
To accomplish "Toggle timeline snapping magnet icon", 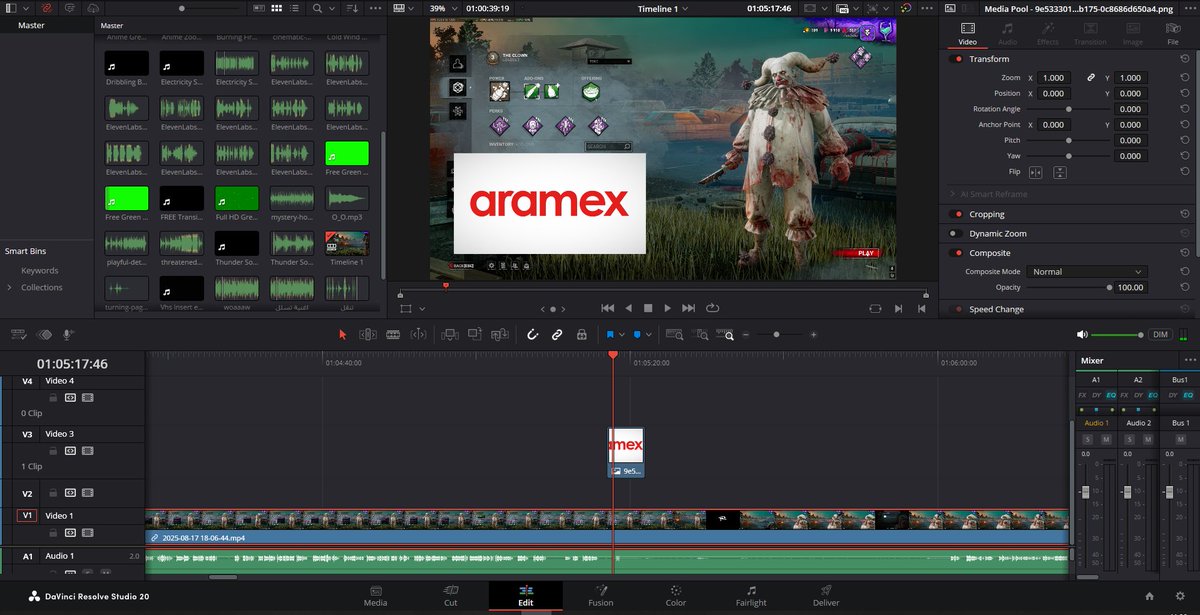I will [533, 335].
